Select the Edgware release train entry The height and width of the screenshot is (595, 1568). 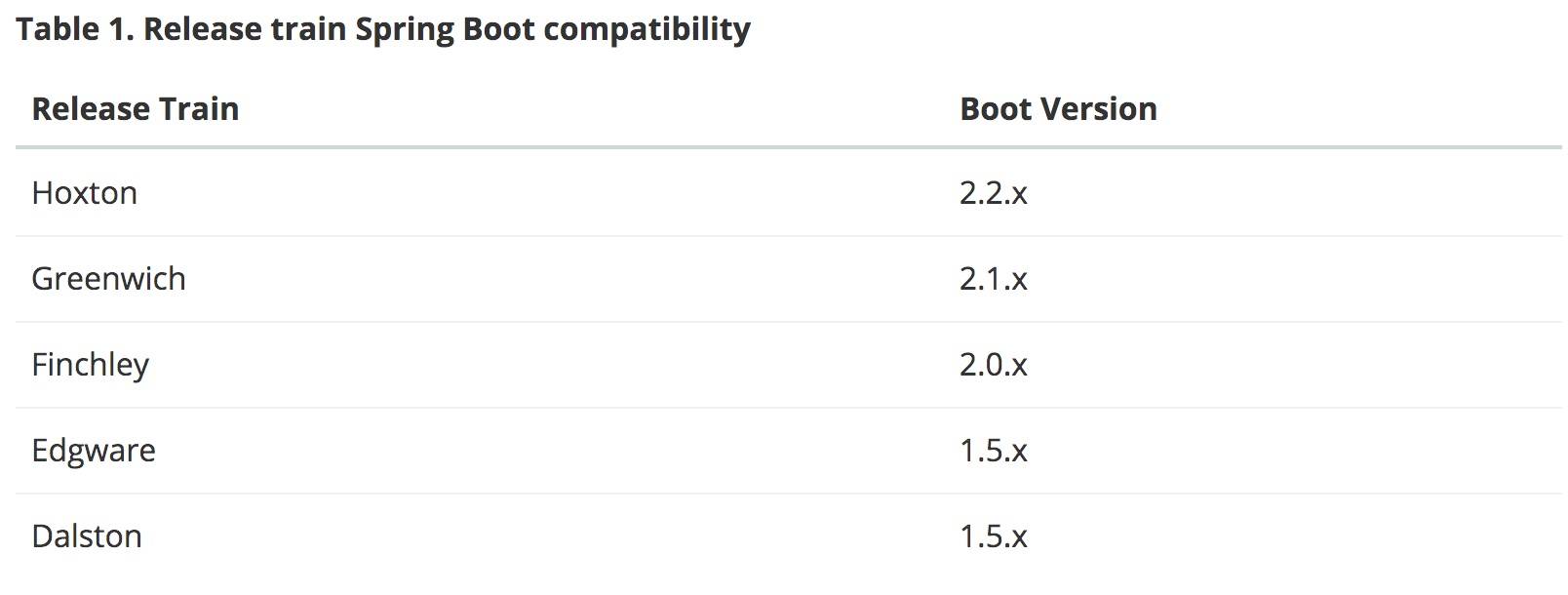pos(94,451)
